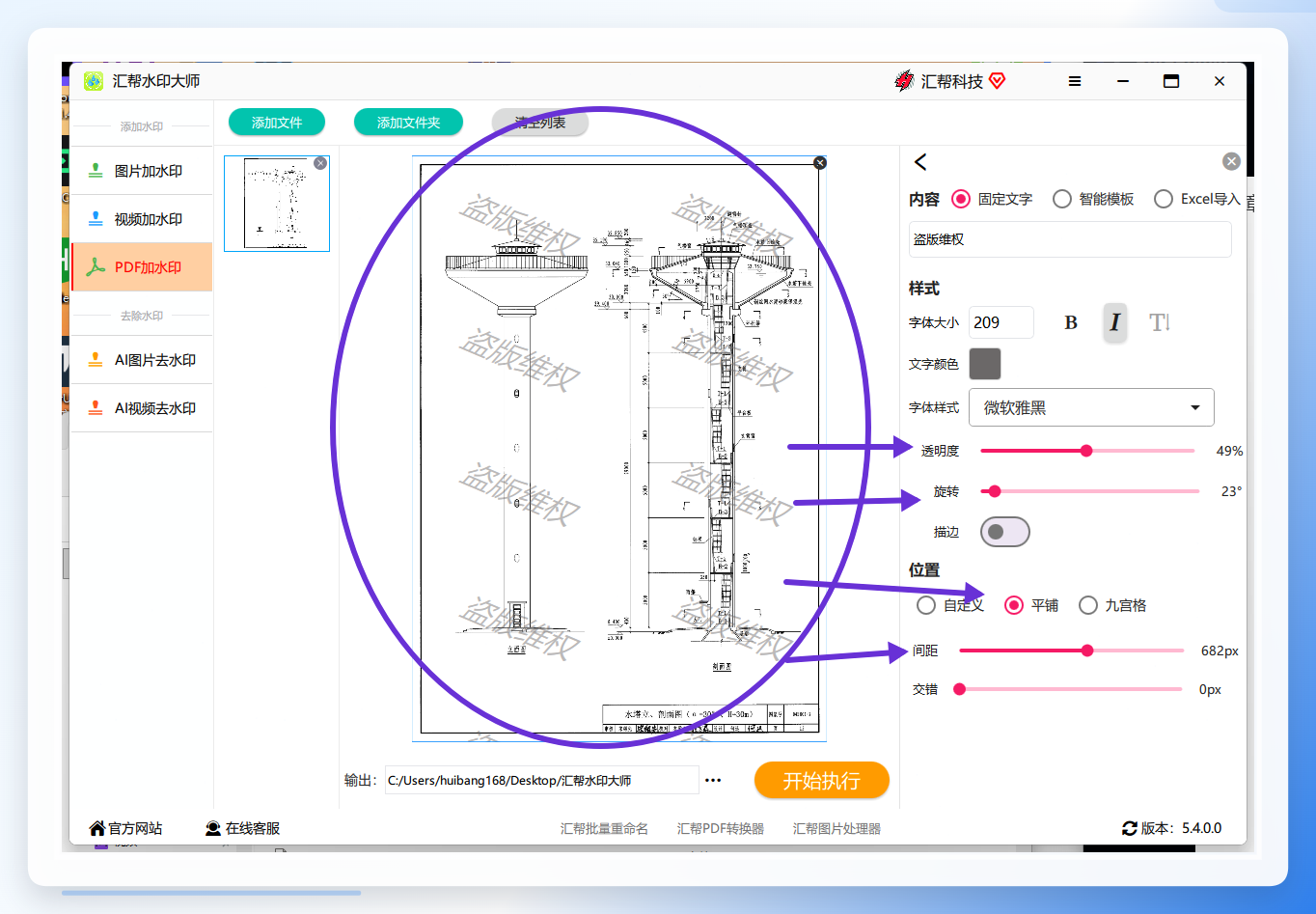1316x914 pixels.
Task: Click the AI图片去水印 orange stamp icon
Action: coord(96,360)
